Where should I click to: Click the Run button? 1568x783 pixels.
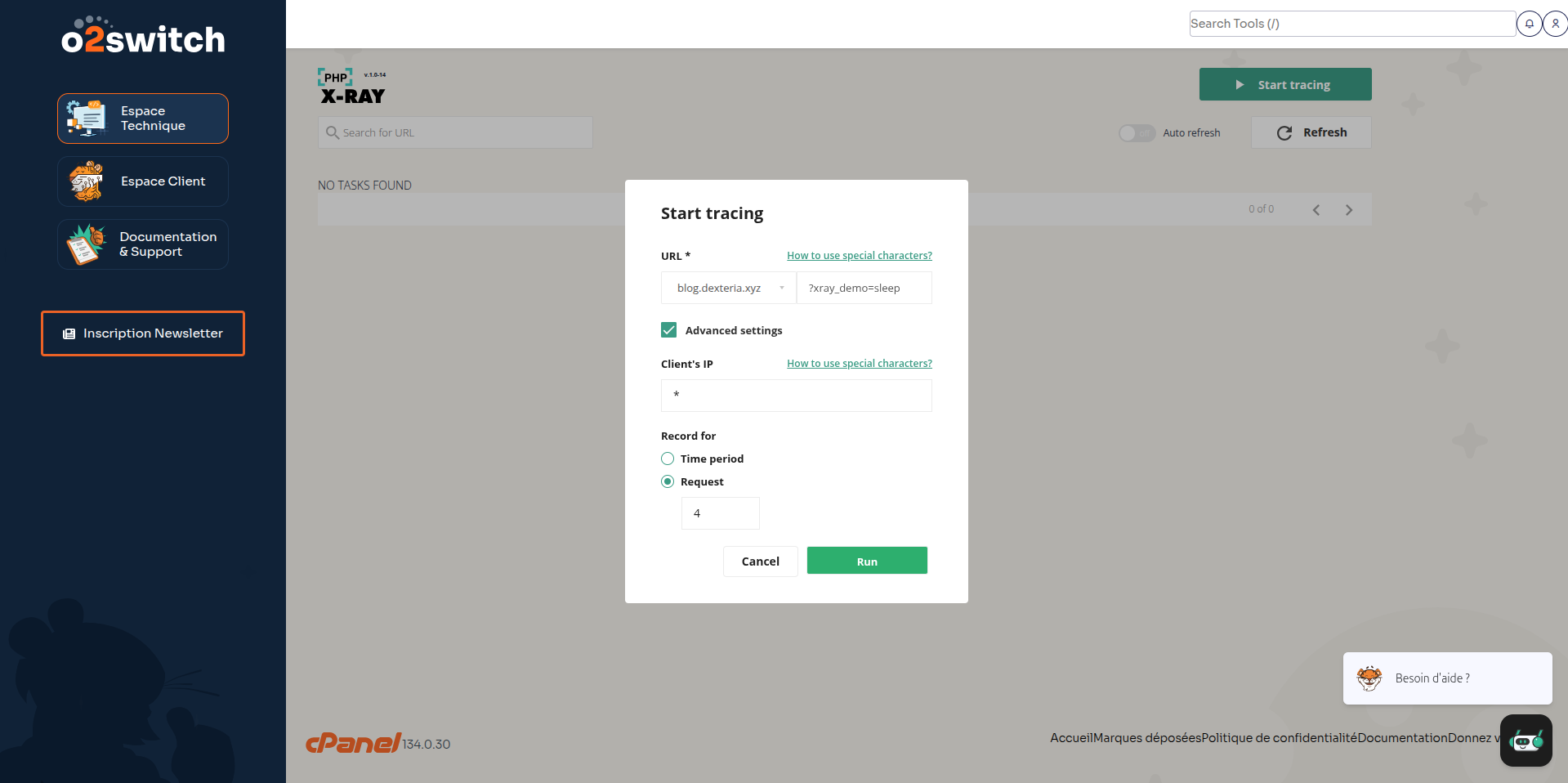(x=867, y=561)
